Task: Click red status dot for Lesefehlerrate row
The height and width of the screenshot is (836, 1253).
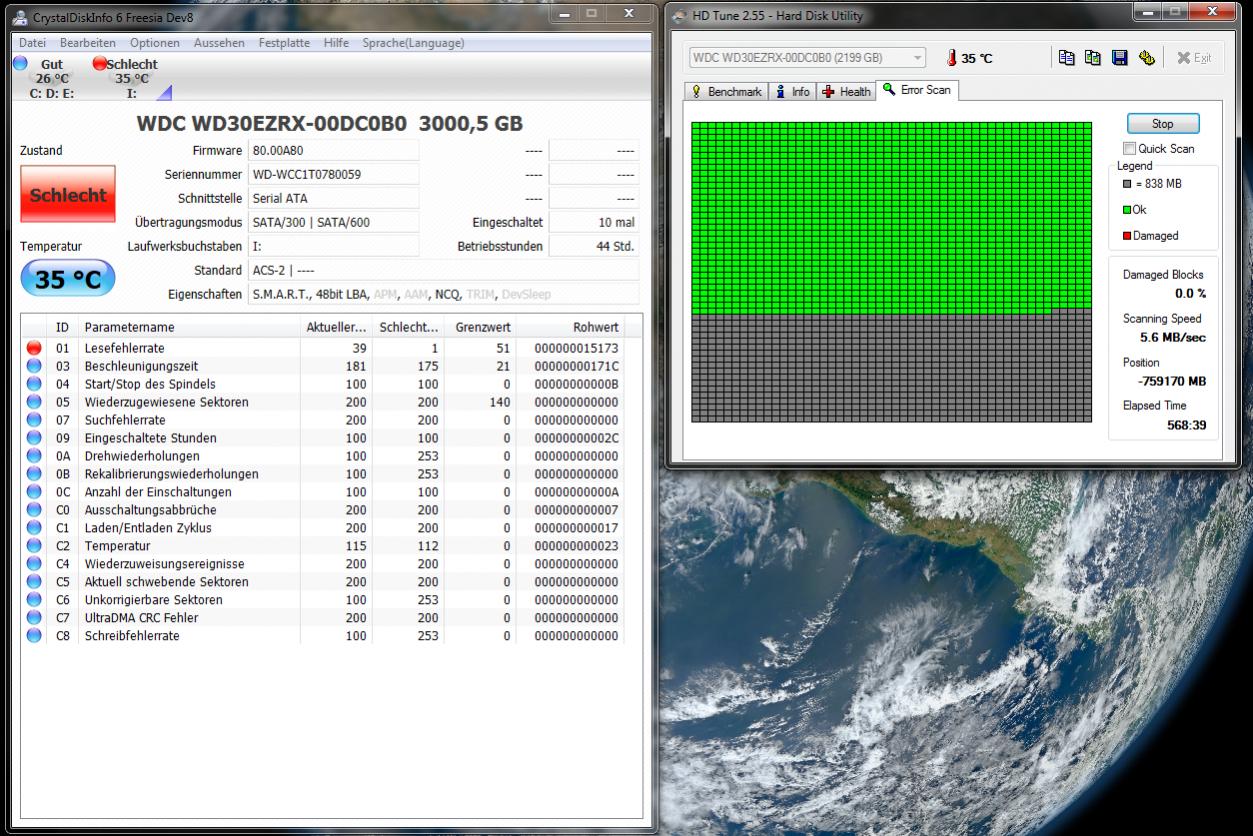Action: coord(35,348)
